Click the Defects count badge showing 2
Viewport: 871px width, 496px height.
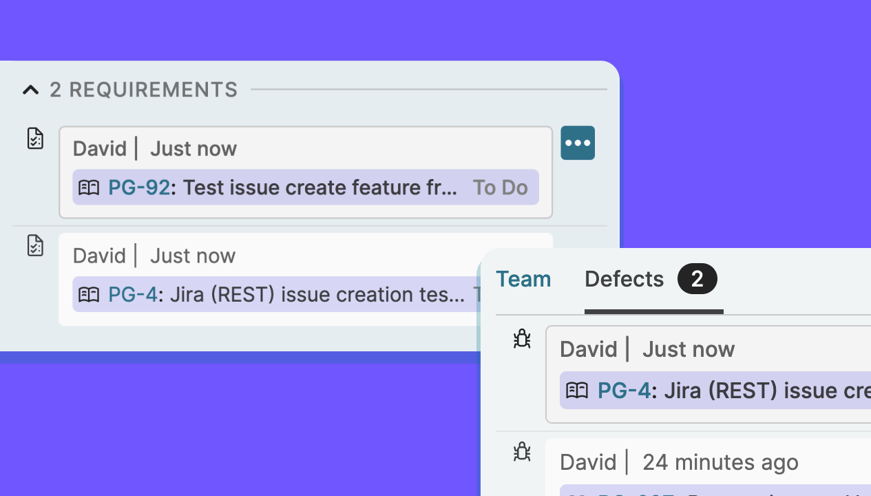point(697,279)
